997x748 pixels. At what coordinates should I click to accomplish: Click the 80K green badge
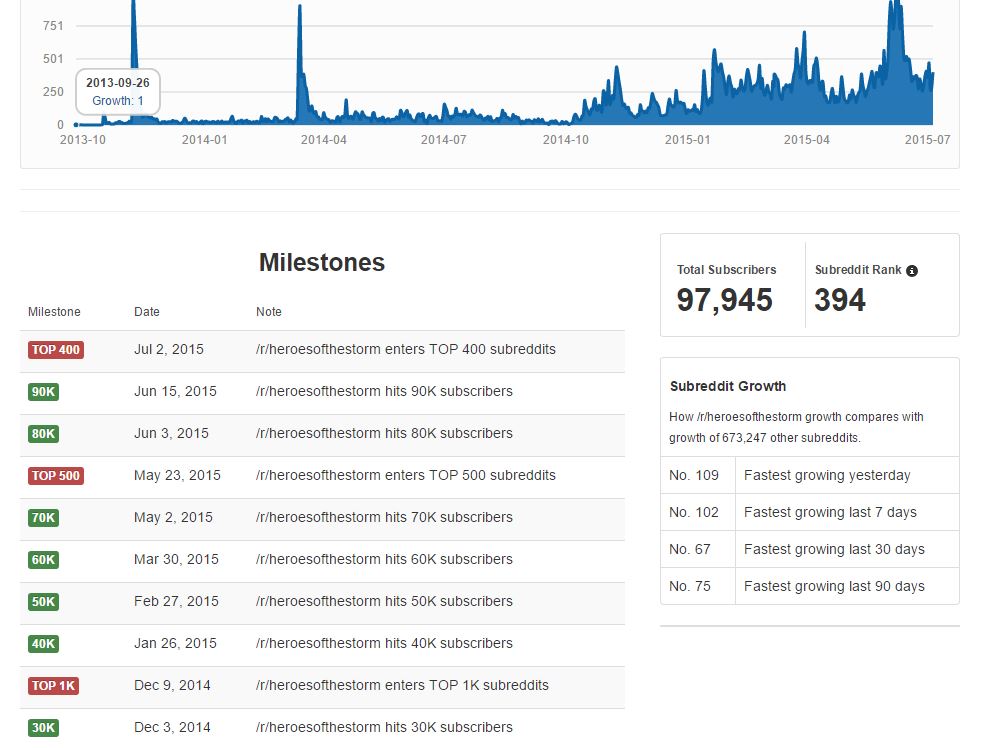coord(43,434)
